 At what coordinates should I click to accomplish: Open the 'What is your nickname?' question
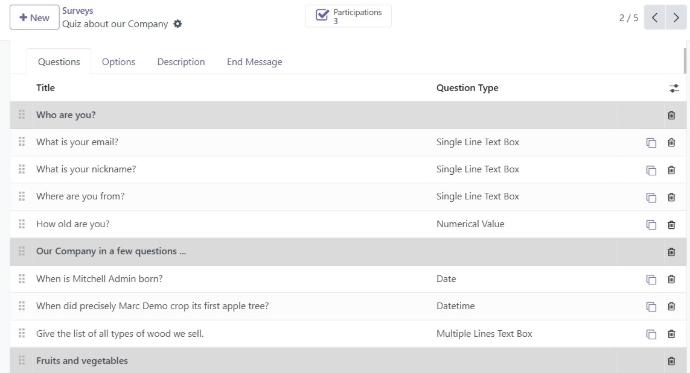pos(86,169)
